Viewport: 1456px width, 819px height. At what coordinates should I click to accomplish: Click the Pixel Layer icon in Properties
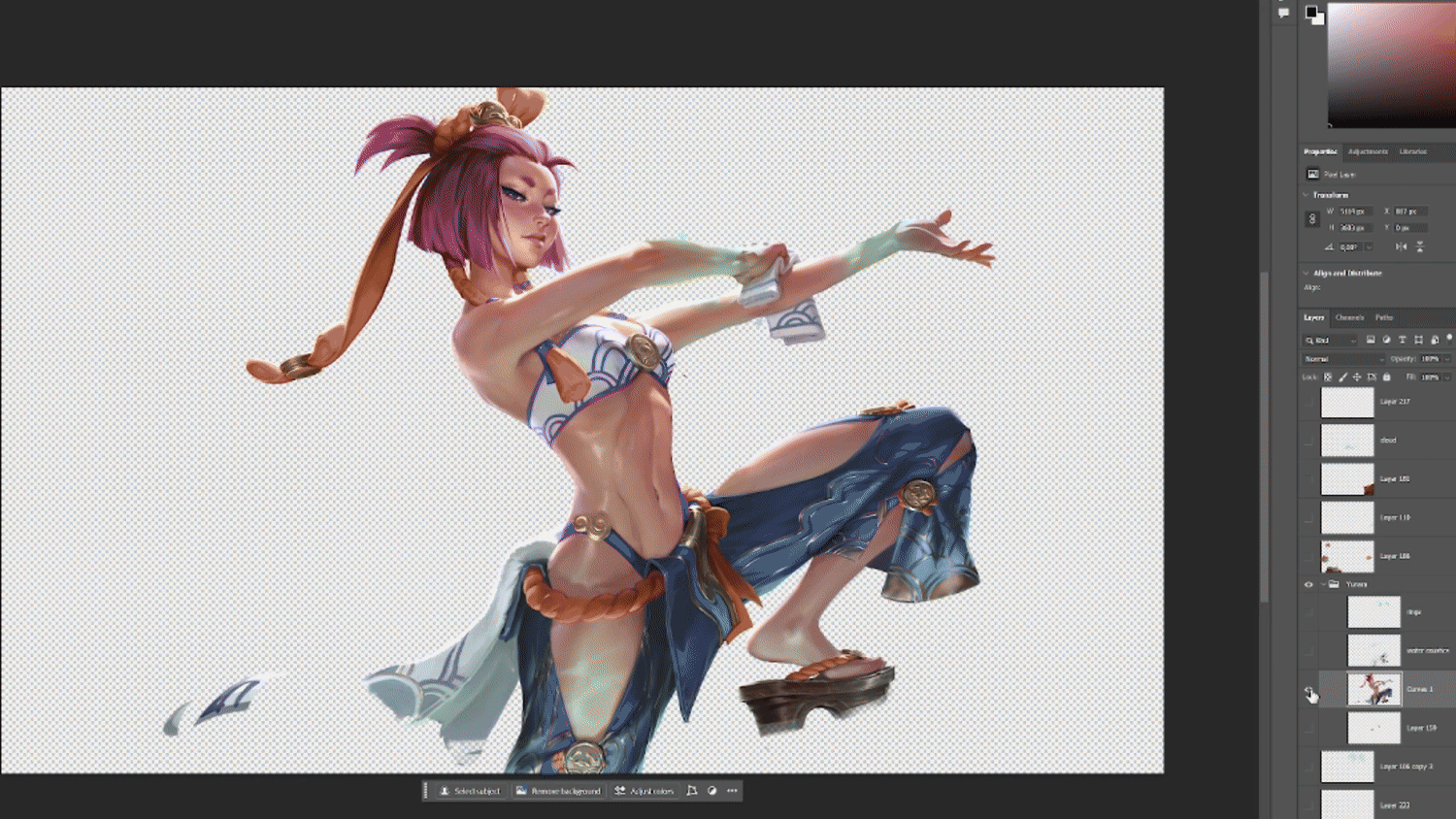click(x=1313, y=175)
